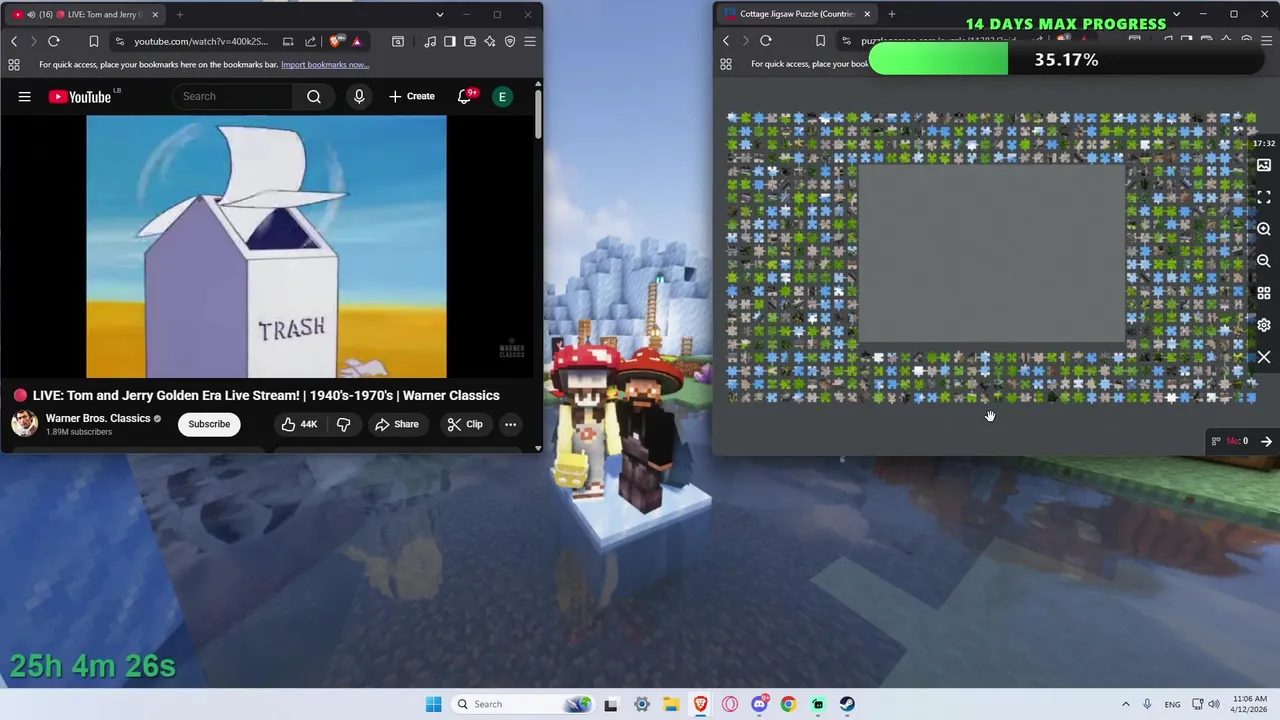1280x720 pixels.
Task: Open the apps grid icon on YouTube bookmarks bar
Action: (x=14, y=65)
